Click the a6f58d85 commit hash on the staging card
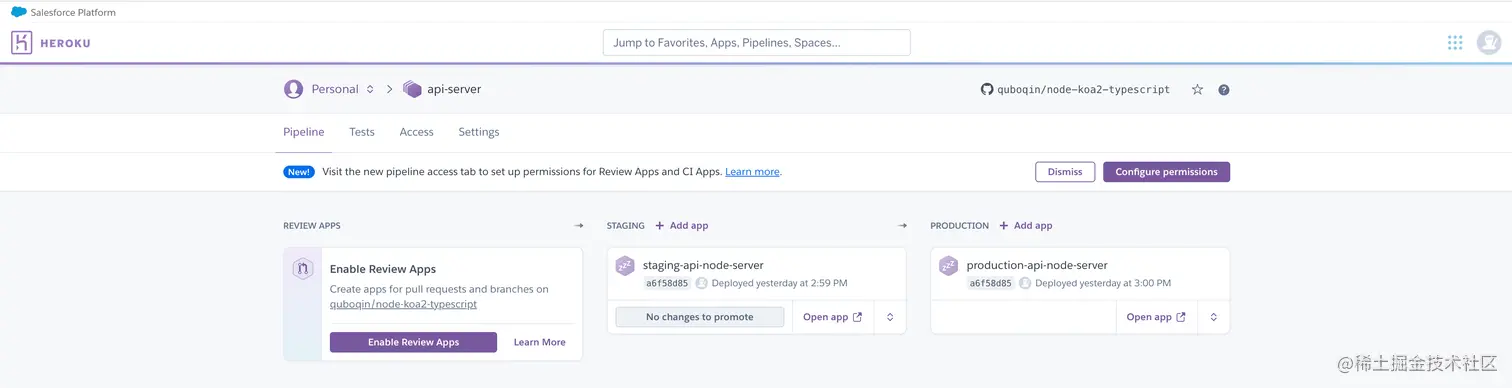 (x=667, y=283)
